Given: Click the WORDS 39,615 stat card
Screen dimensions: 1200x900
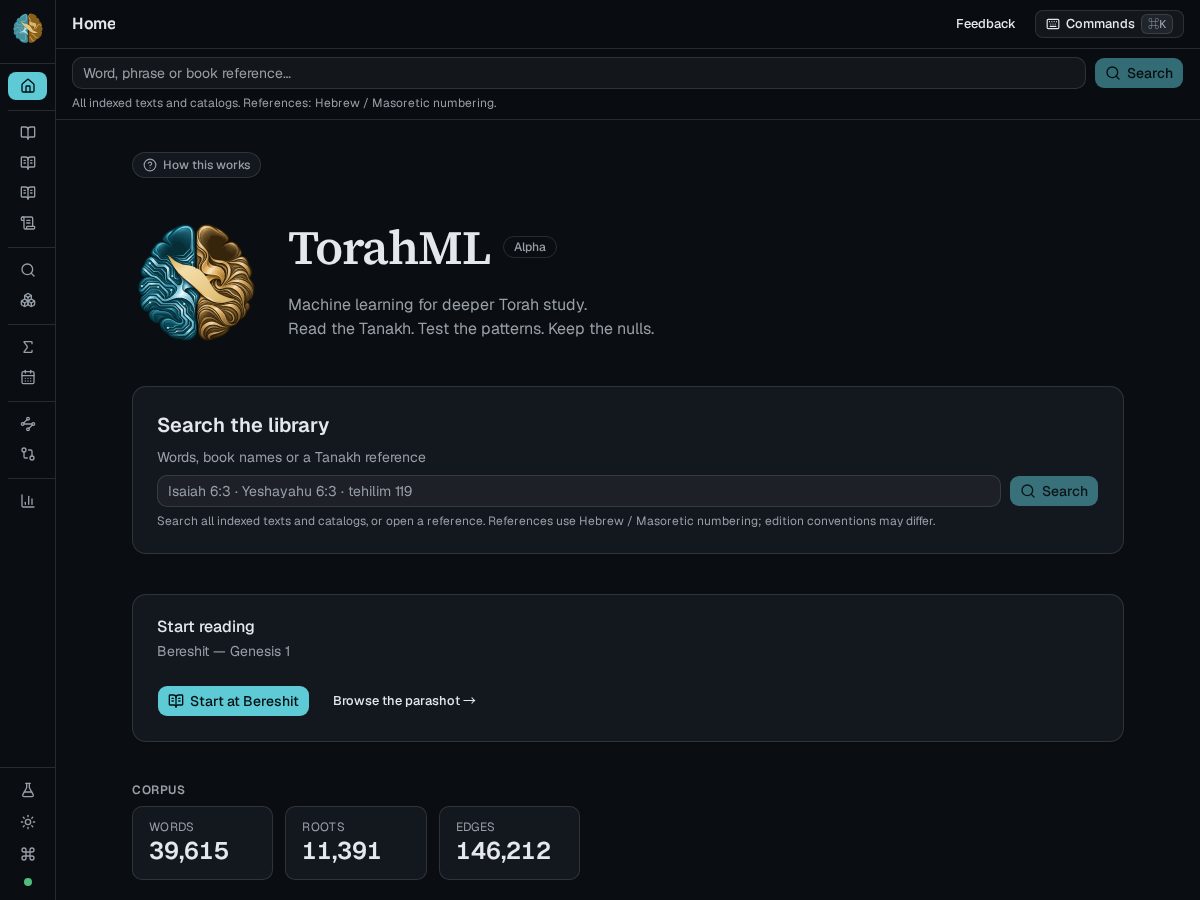Looking at the screenshot, I should 202,843.
